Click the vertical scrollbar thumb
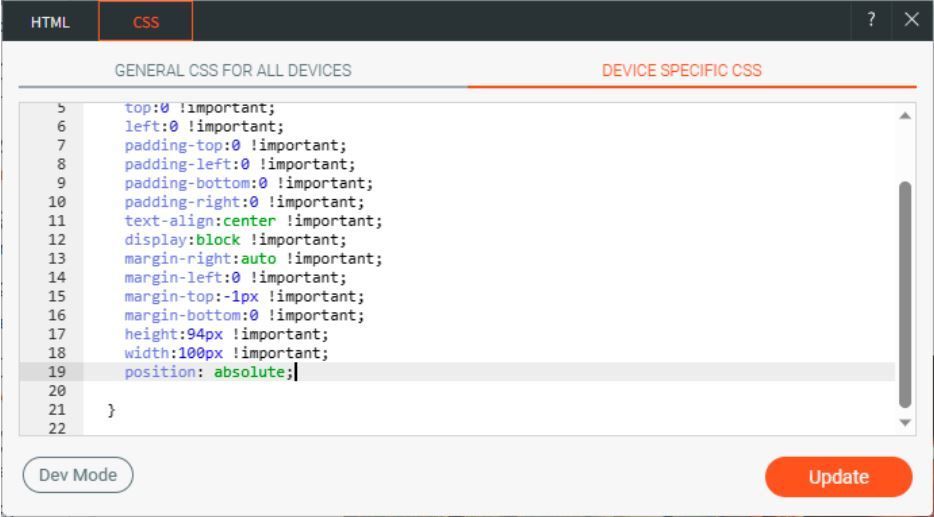This screenshot has height=517, width=934. coord(905,295)
